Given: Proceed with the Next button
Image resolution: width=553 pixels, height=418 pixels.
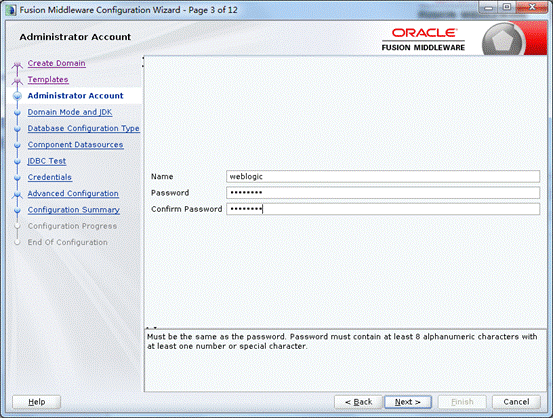Looking at the screenshot, I should click(408, 402).
